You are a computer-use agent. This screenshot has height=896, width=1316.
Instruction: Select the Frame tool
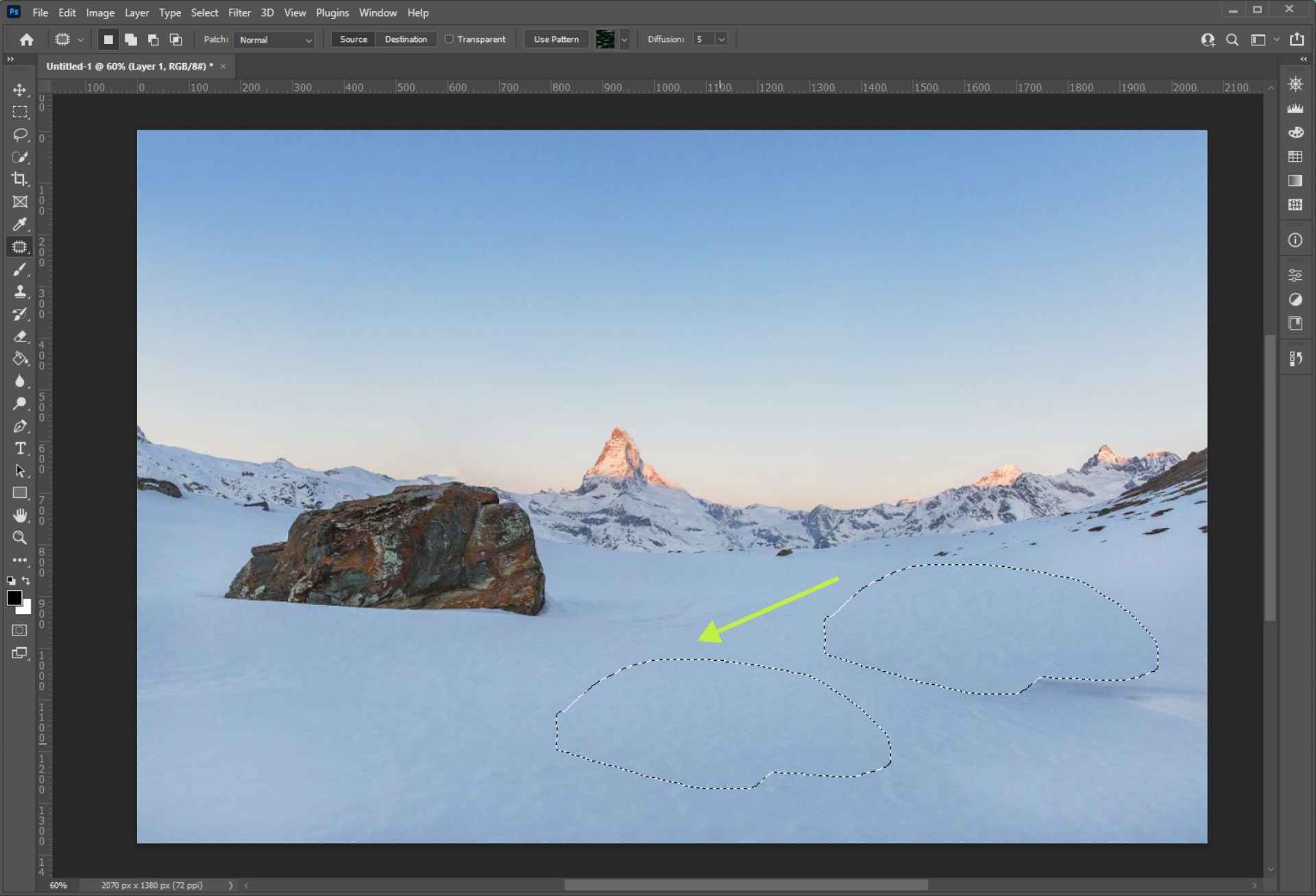coord(20,202)
